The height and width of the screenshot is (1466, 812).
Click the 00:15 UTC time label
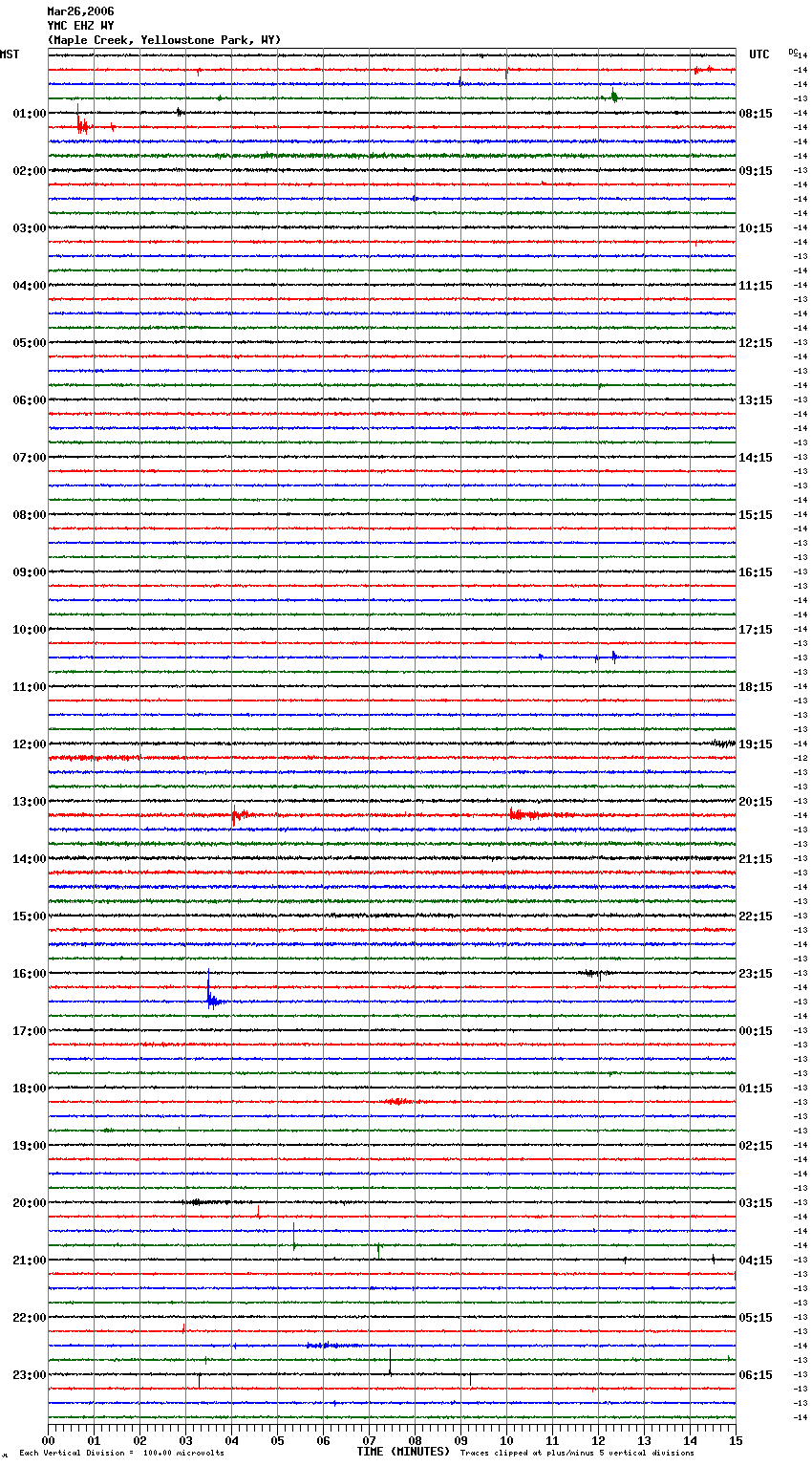756,1031
